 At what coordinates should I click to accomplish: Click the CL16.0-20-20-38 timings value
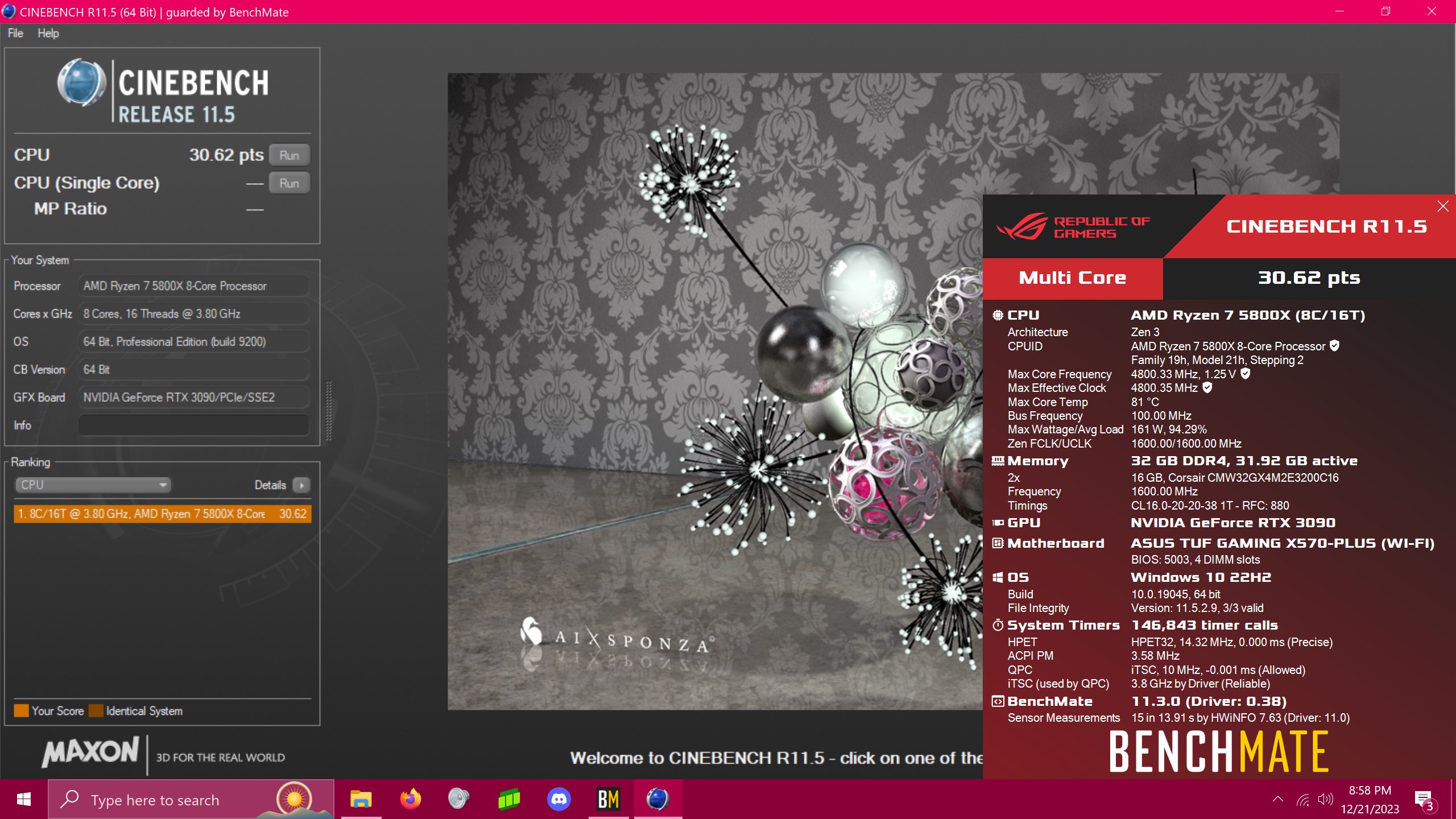(x=1210, y=506)
